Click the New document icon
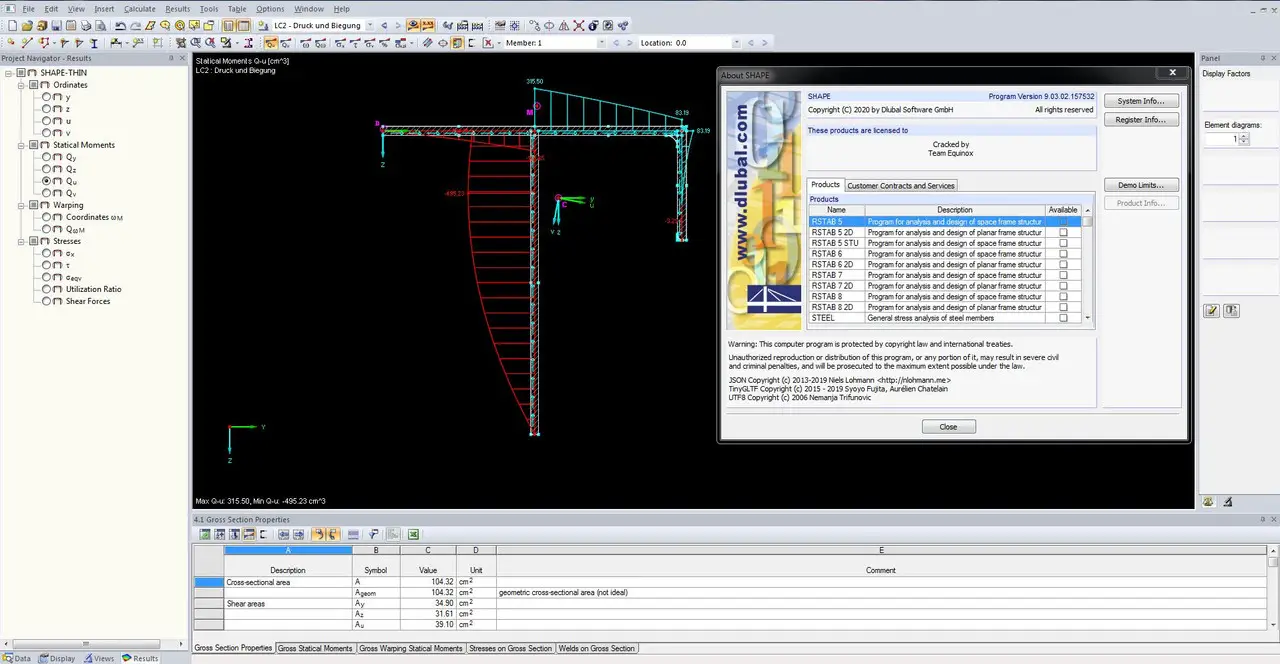The image size is (1280, 664). tap(11, 25)
